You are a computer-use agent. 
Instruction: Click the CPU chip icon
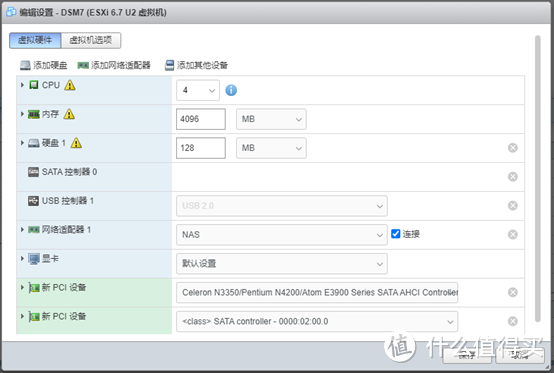tap(34, 85)
